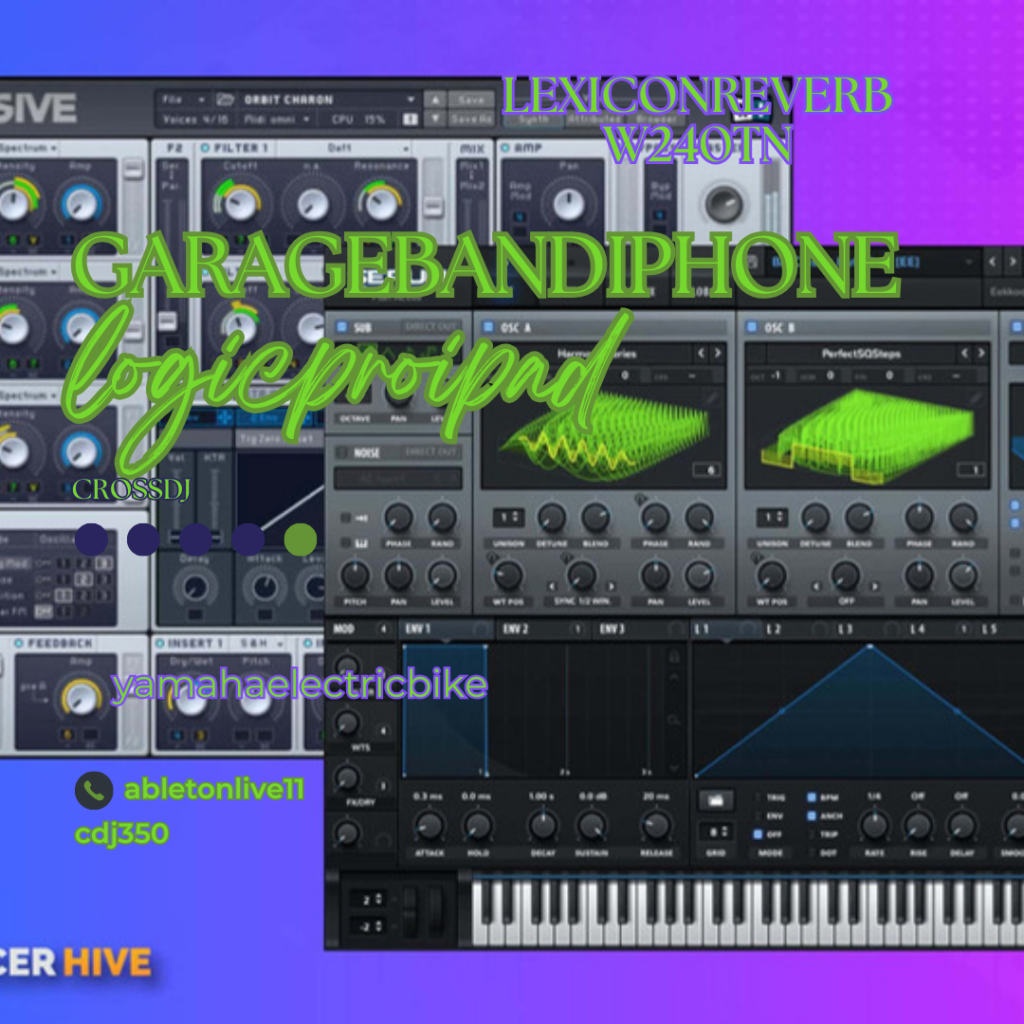Switch to the ENV 1 tab
This screenshot has height=1024, width=1024.
(445, 629)
